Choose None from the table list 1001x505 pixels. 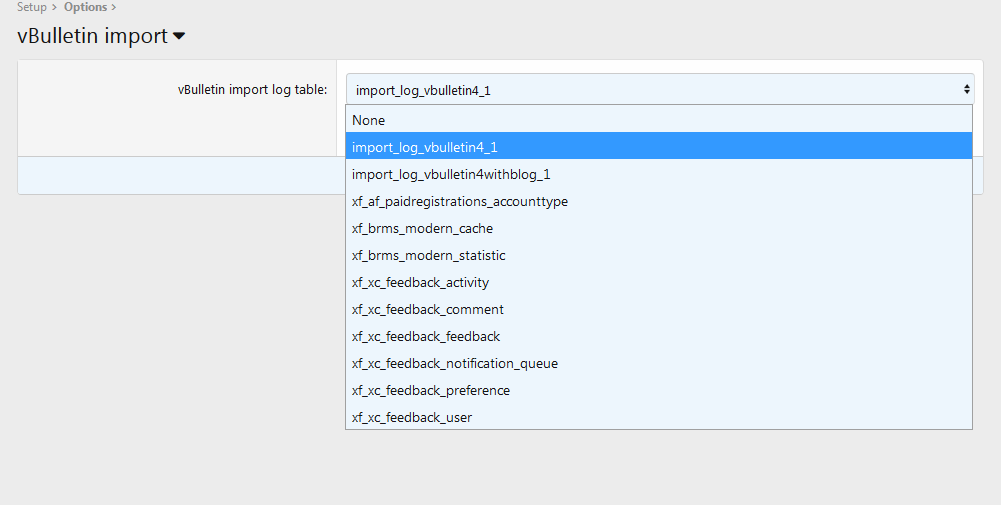368,120
